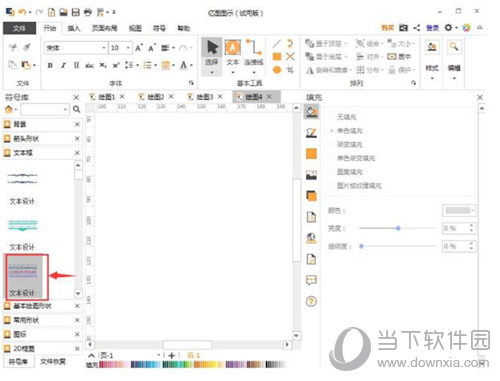Open the comment bubble icon in right sidebar
Viewport: 500px width, 381px height.
tap(311, 280)
